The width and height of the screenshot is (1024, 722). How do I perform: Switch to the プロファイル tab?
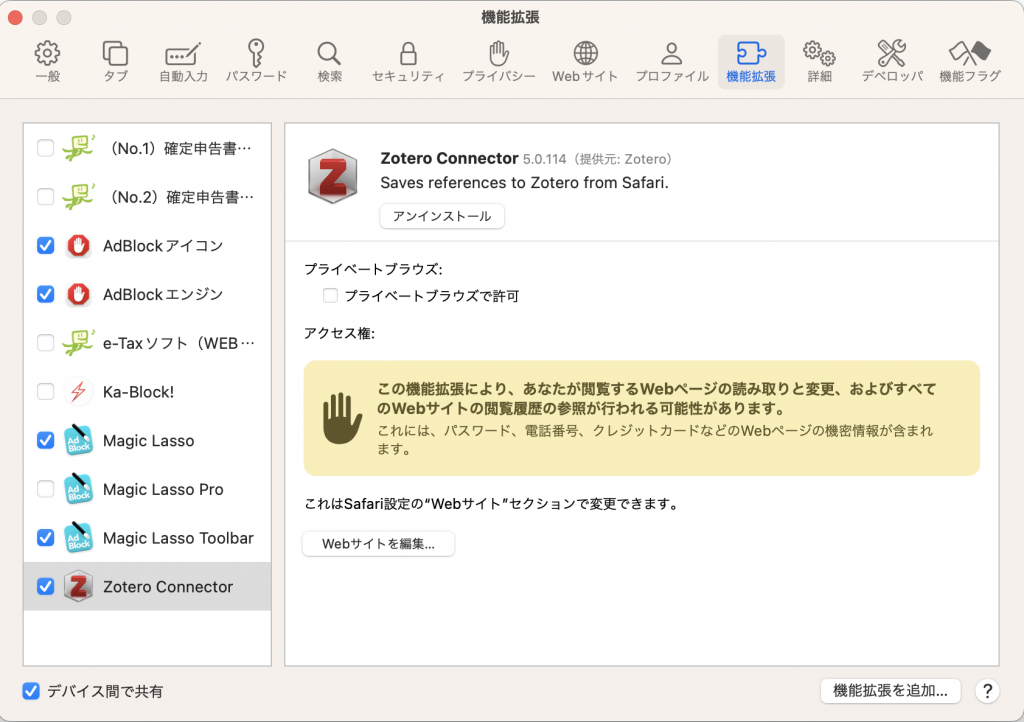(x=672, y=62)
